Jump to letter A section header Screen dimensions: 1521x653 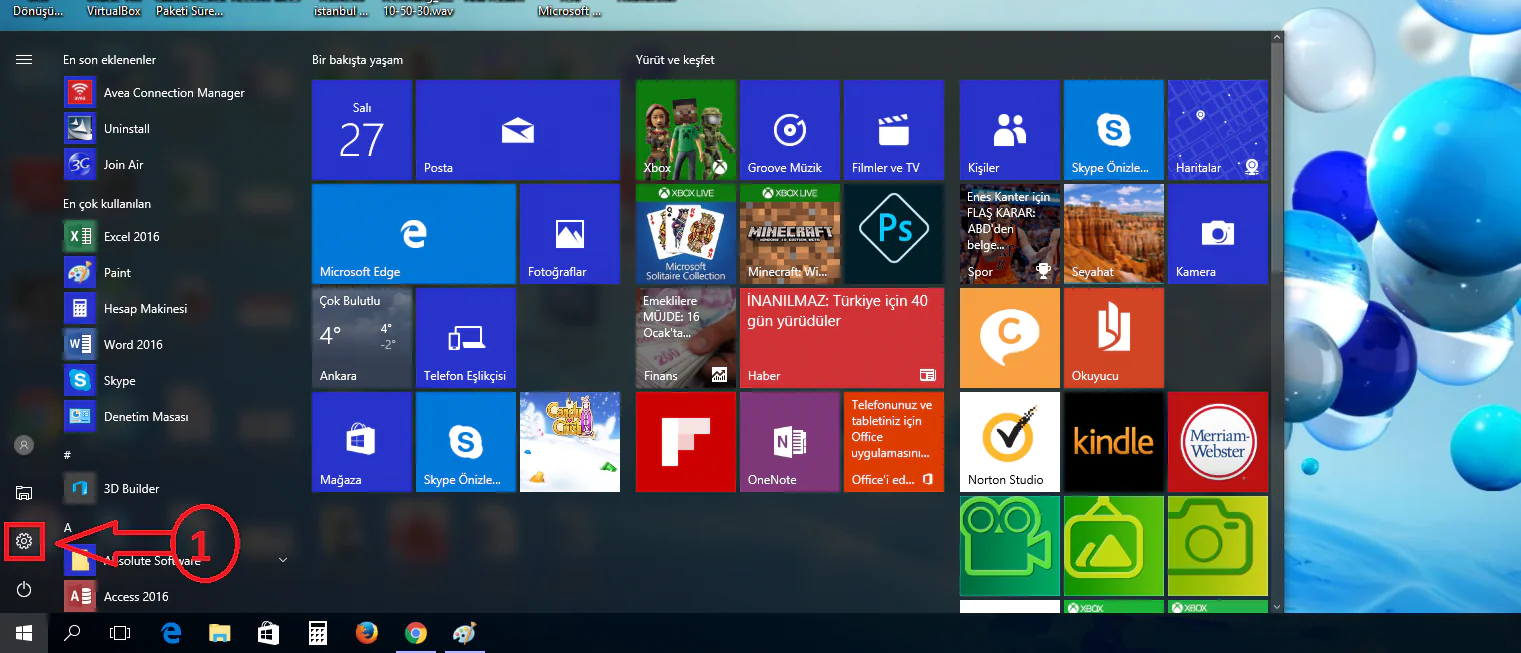[68, 527]
